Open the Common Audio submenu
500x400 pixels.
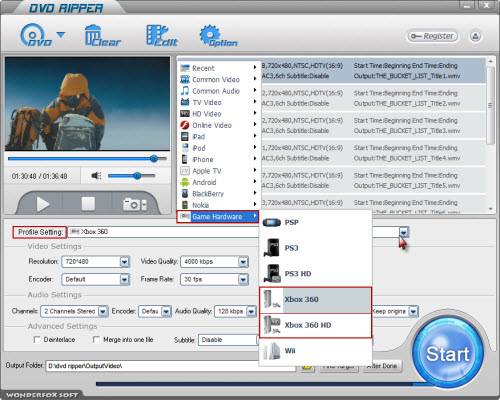218,91
